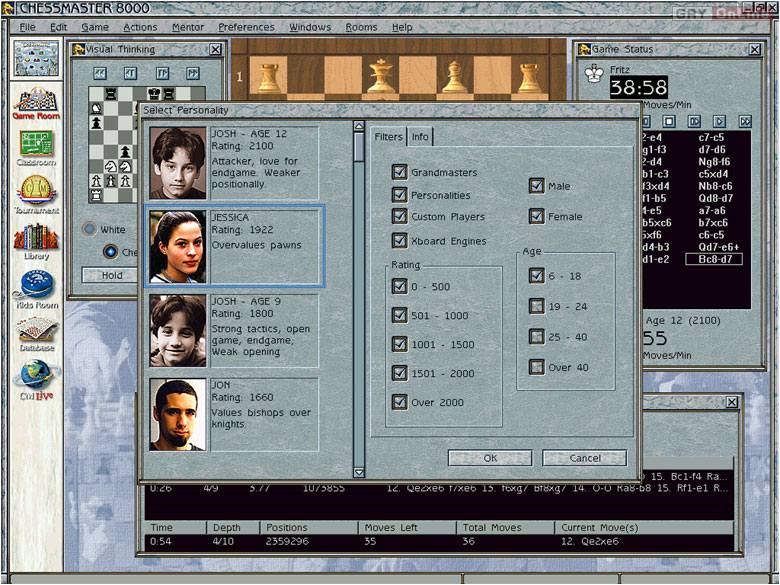
Task: Open the Preferences menu
Action: [246, 27]
